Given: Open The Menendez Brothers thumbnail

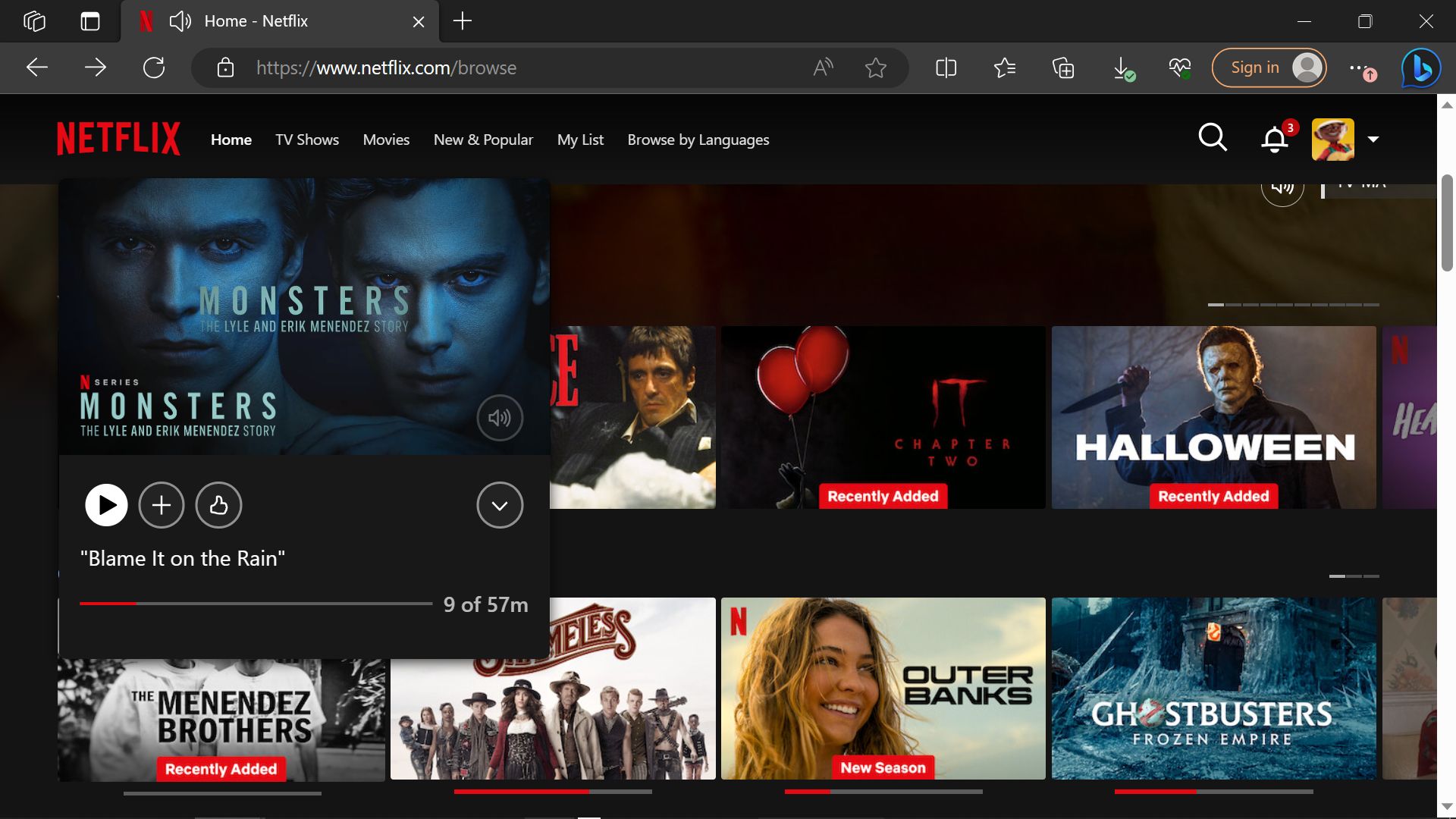Looking at the screenshot, I should point(221,720).
